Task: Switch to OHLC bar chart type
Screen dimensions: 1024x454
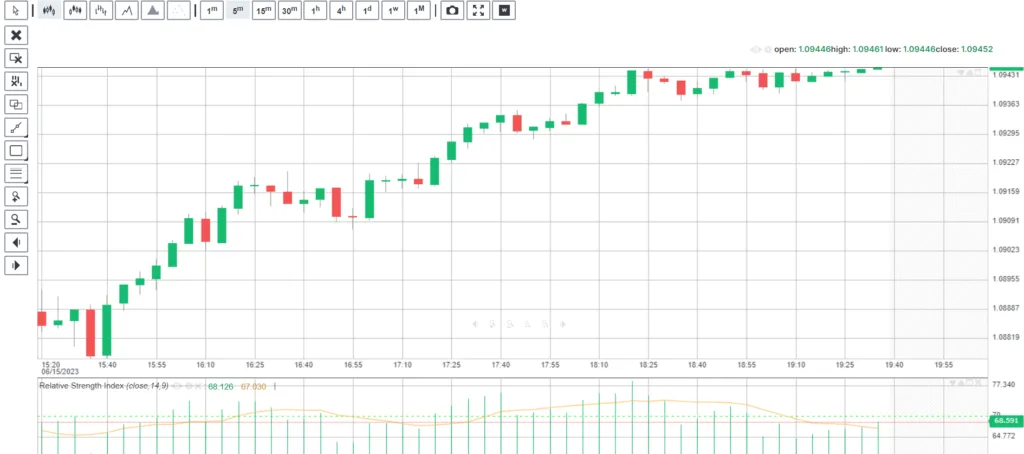Action: pos(101,10)
